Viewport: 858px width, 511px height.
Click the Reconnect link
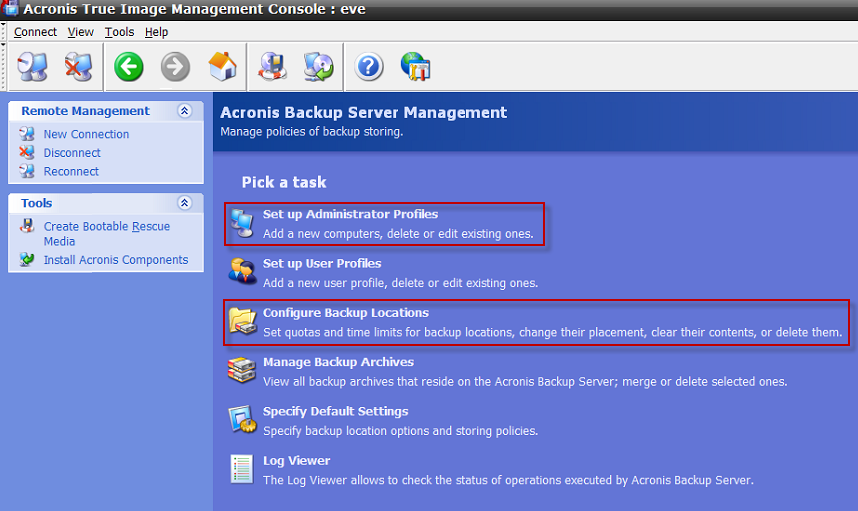point(71,171)
